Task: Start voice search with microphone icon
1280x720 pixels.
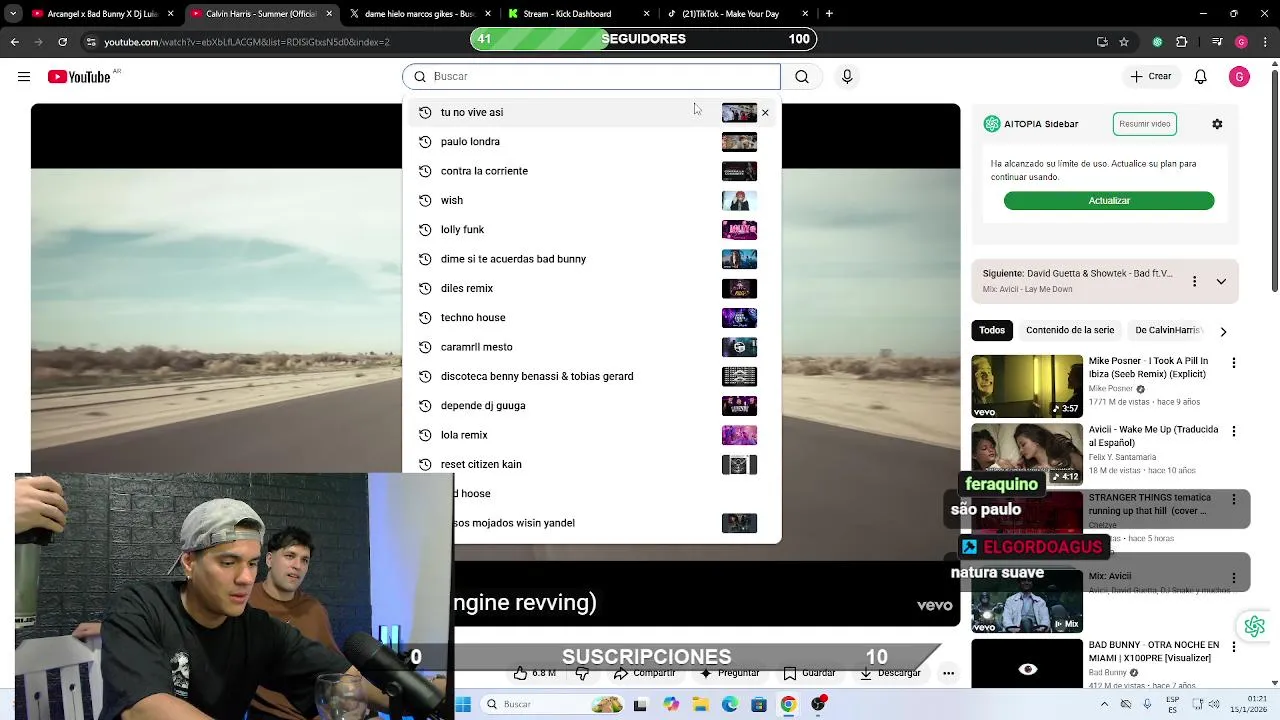Action: click(x=847, y=76)
